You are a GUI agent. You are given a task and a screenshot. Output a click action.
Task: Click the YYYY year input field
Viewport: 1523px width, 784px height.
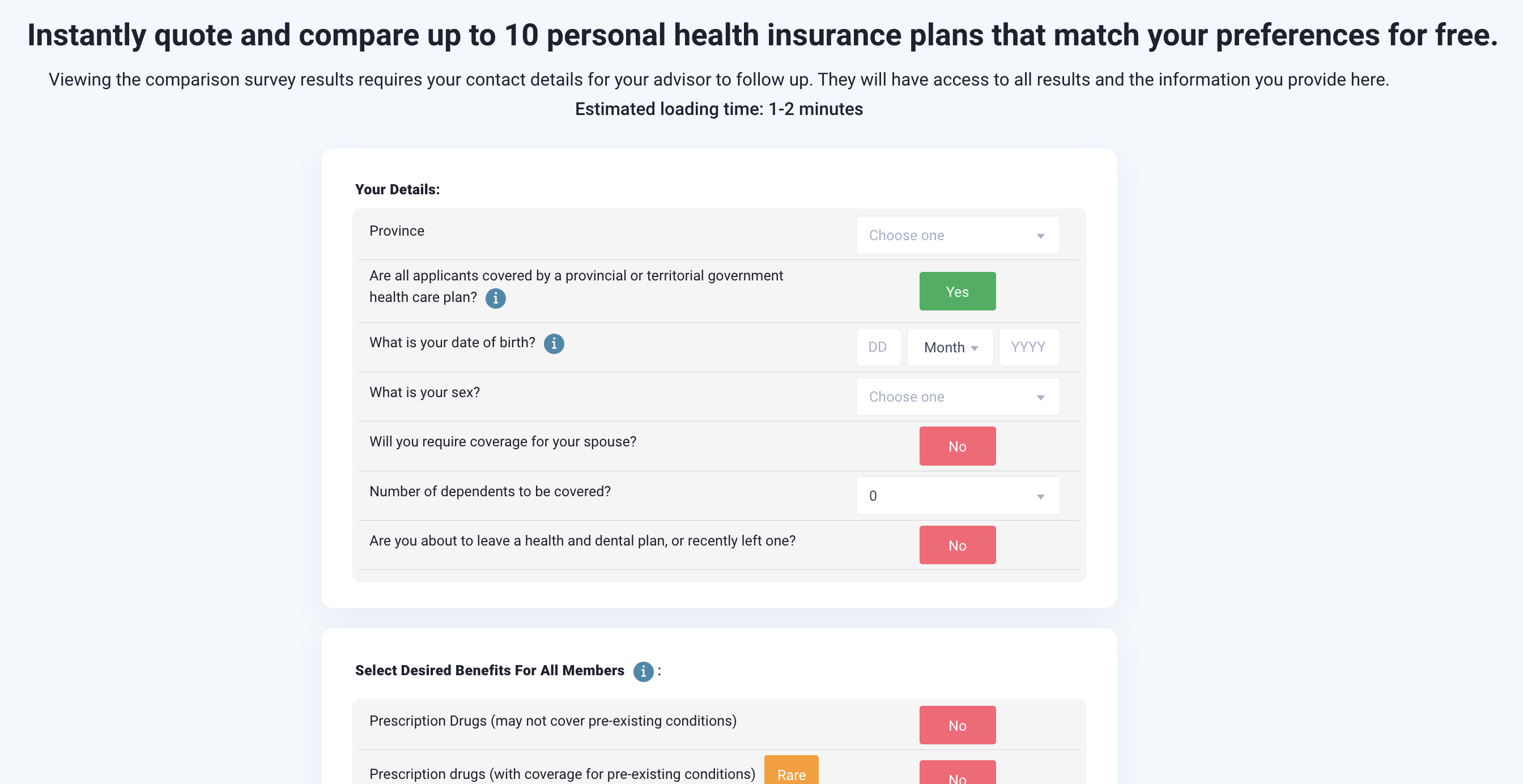click(1028, 348)
